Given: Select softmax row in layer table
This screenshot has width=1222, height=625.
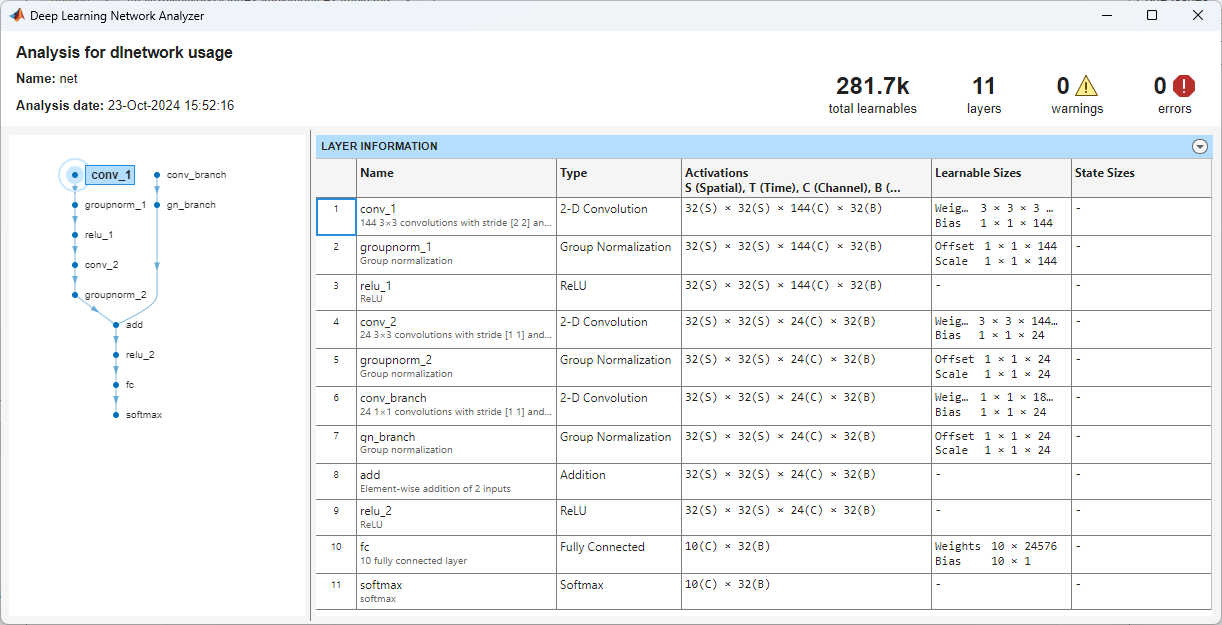Looking at the screenshot, I should [x=763, y=591].
